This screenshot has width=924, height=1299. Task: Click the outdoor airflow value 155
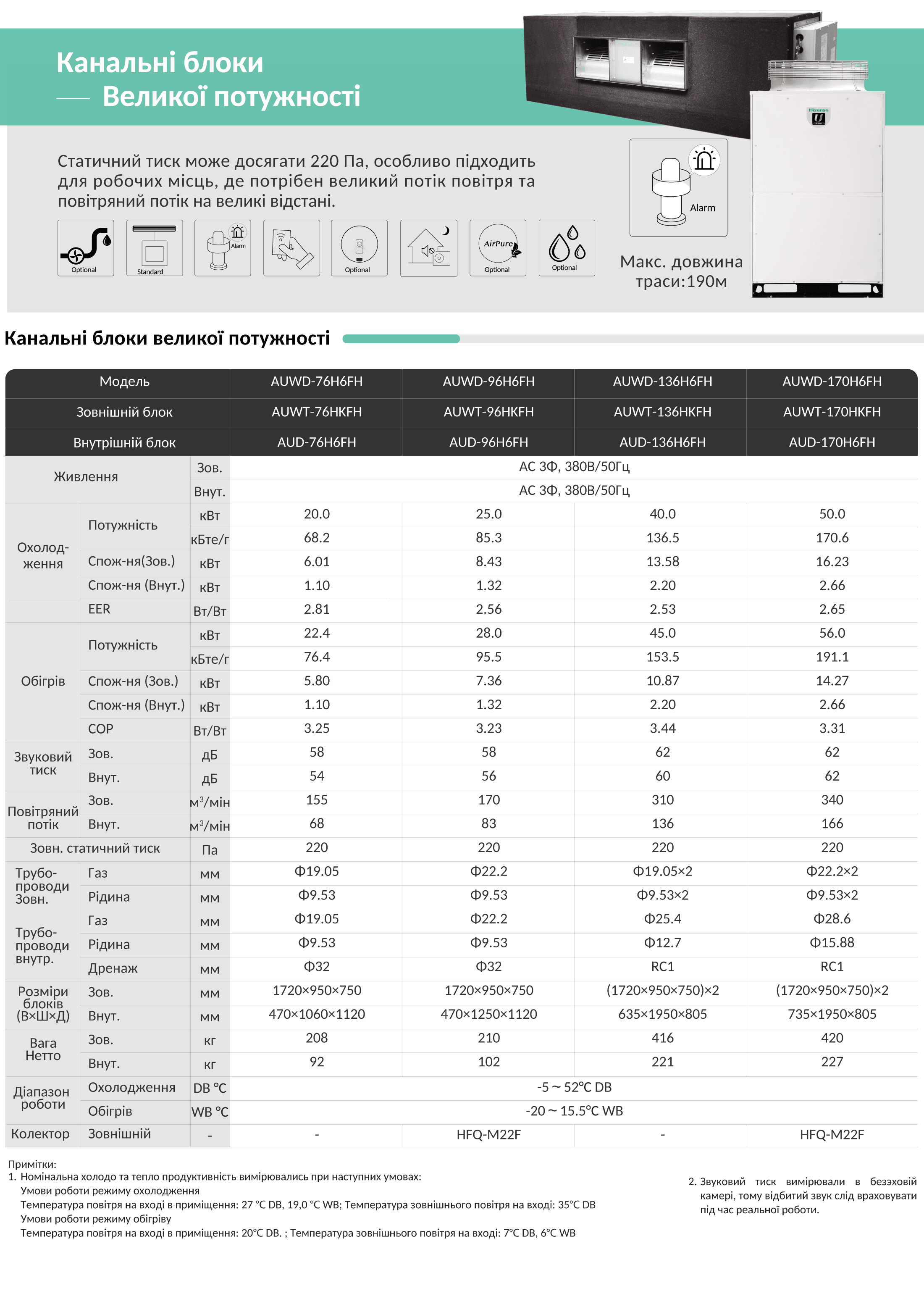pos(317,800)
